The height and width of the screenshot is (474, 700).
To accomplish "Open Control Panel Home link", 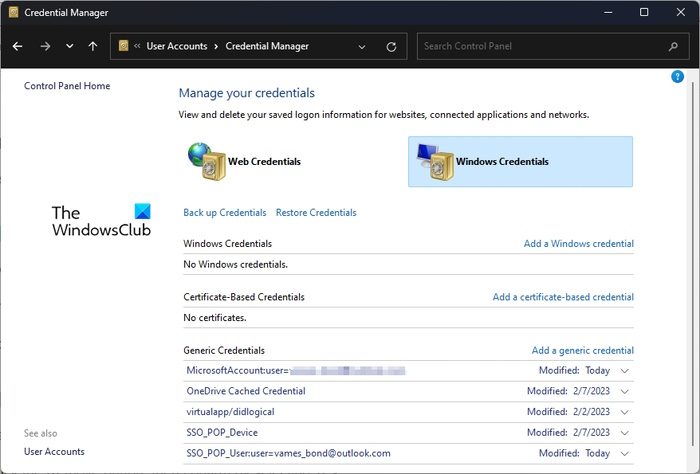I will [x=67, y=86].
